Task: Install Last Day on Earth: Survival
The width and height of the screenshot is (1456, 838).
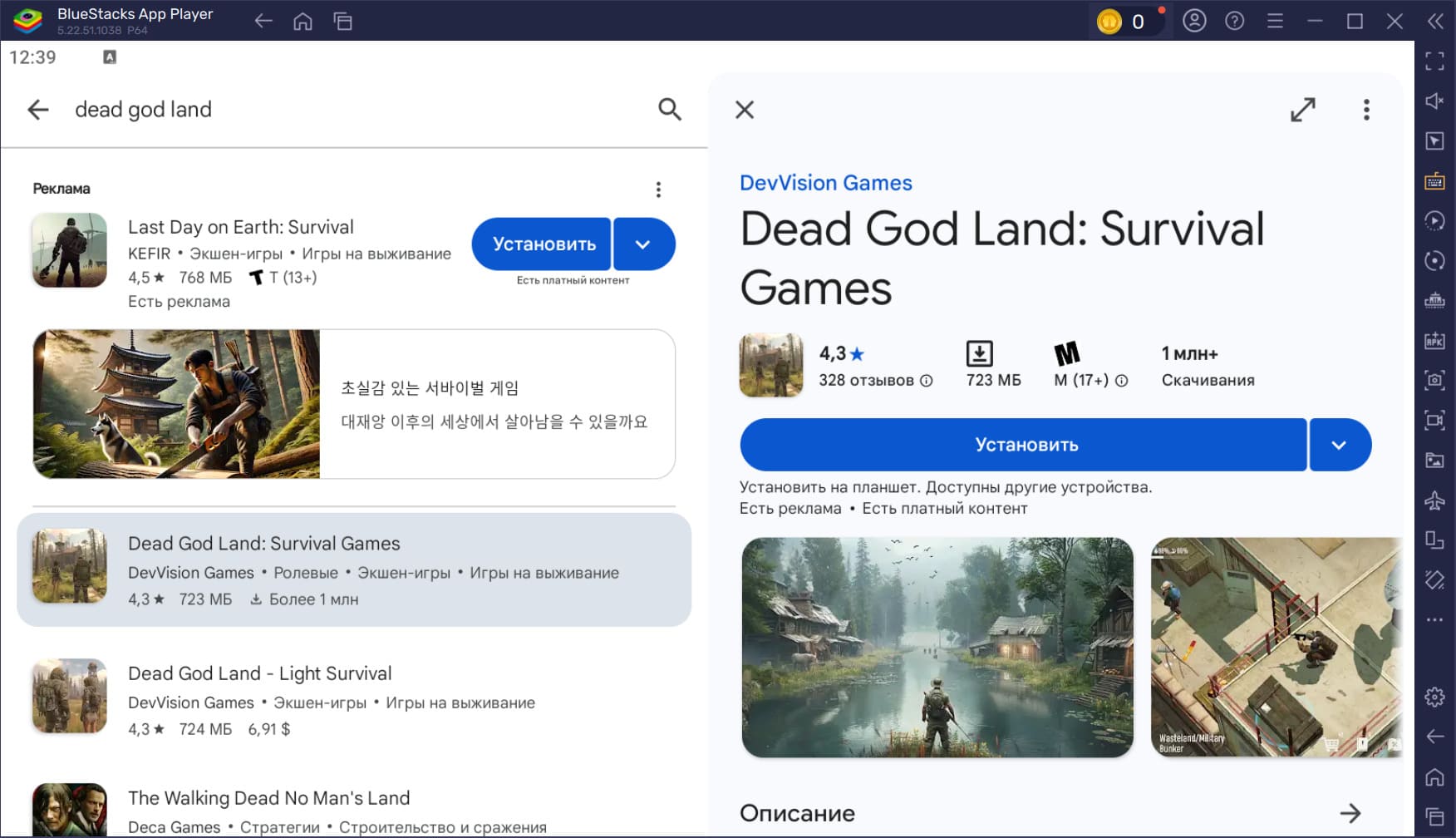Action: pyautogui.click(x=542, y=244)
